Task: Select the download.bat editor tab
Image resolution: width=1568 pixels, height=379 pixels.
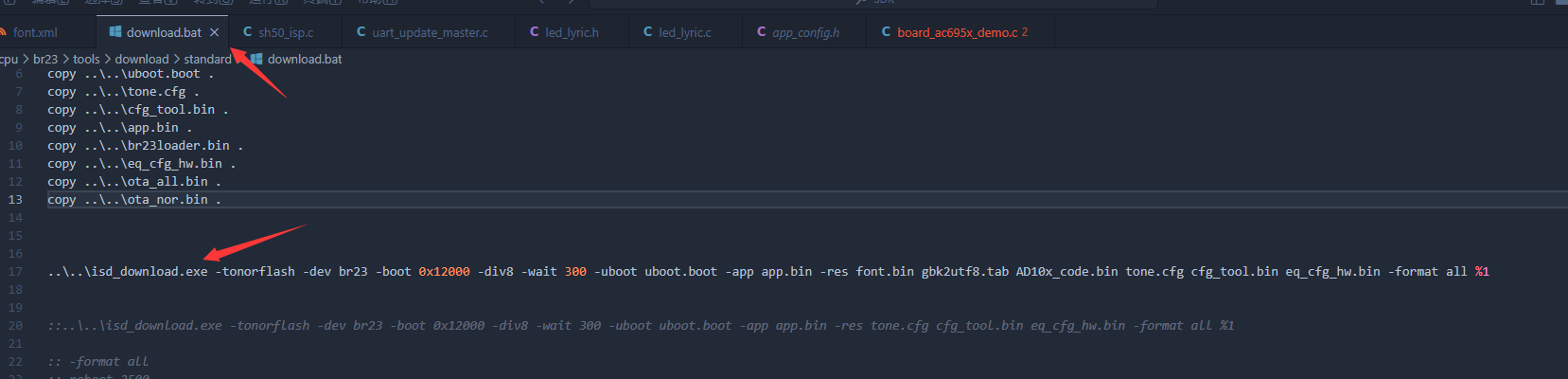Action: click(163, 32)
